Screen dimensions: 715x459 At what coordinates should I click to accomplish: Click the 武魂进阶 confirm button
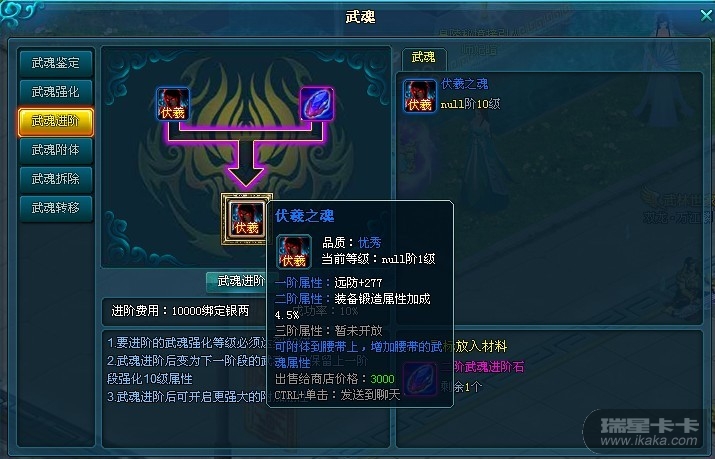point(237,282)
